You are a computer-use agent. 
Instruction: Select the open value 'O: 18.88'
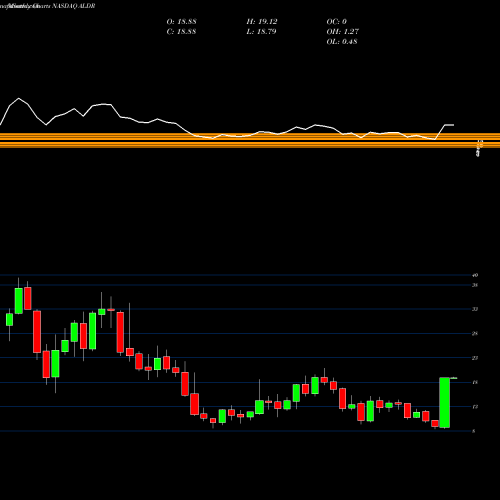point(181,22)
